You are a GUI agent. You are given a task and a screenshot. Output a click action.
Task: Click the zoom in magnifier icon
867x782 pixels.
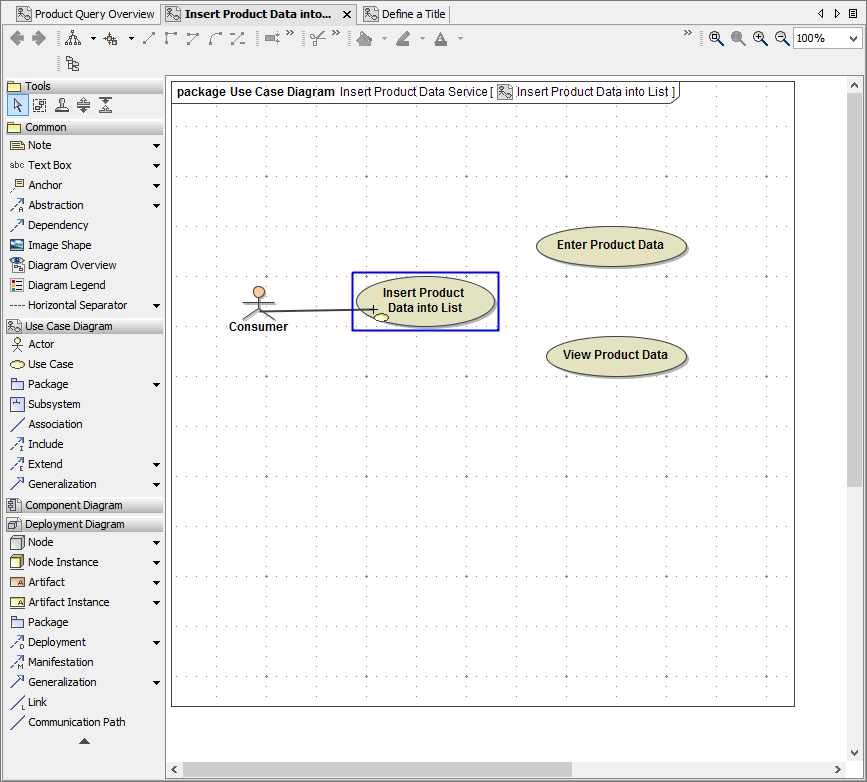pyautogui.click(x=760, y=38)
